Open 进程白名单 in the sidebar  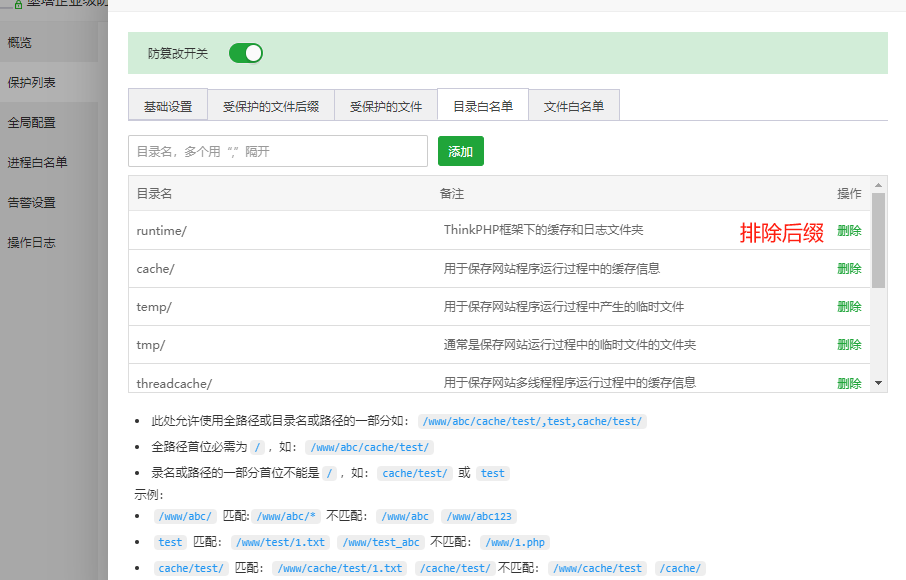(49, 162)
